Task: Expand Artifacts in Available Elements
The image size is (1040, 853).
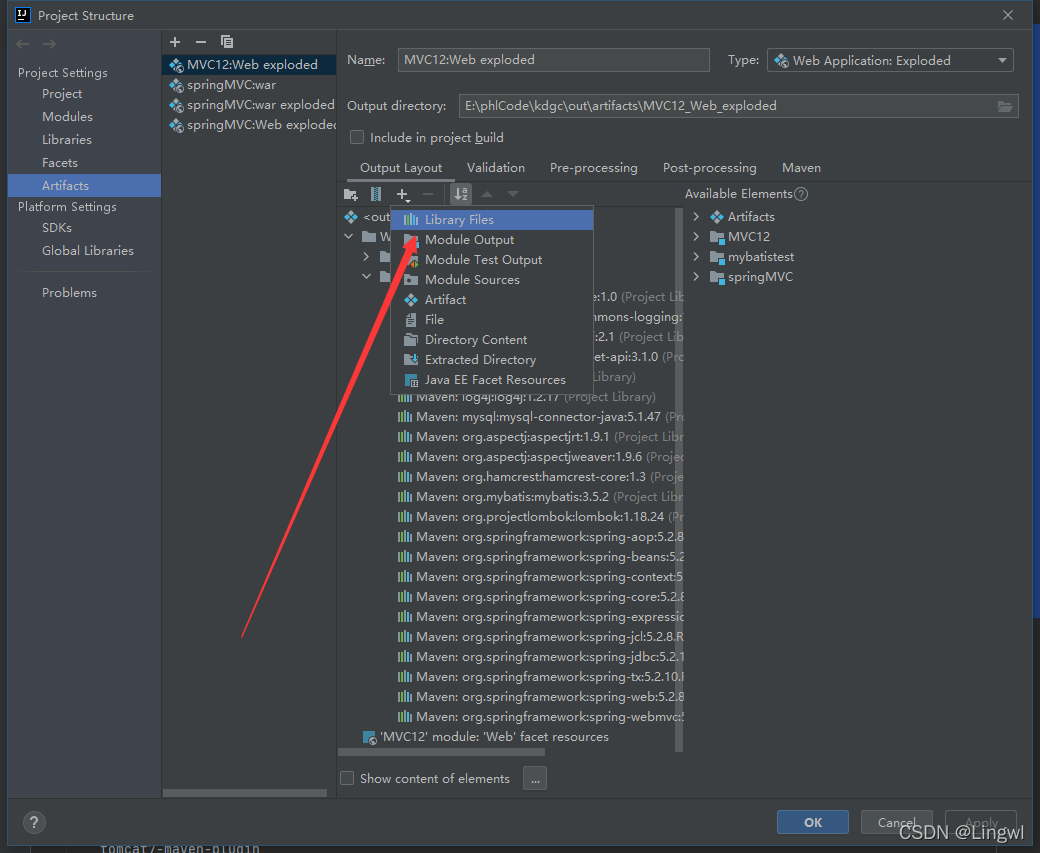Action: (x=696, y=217)
